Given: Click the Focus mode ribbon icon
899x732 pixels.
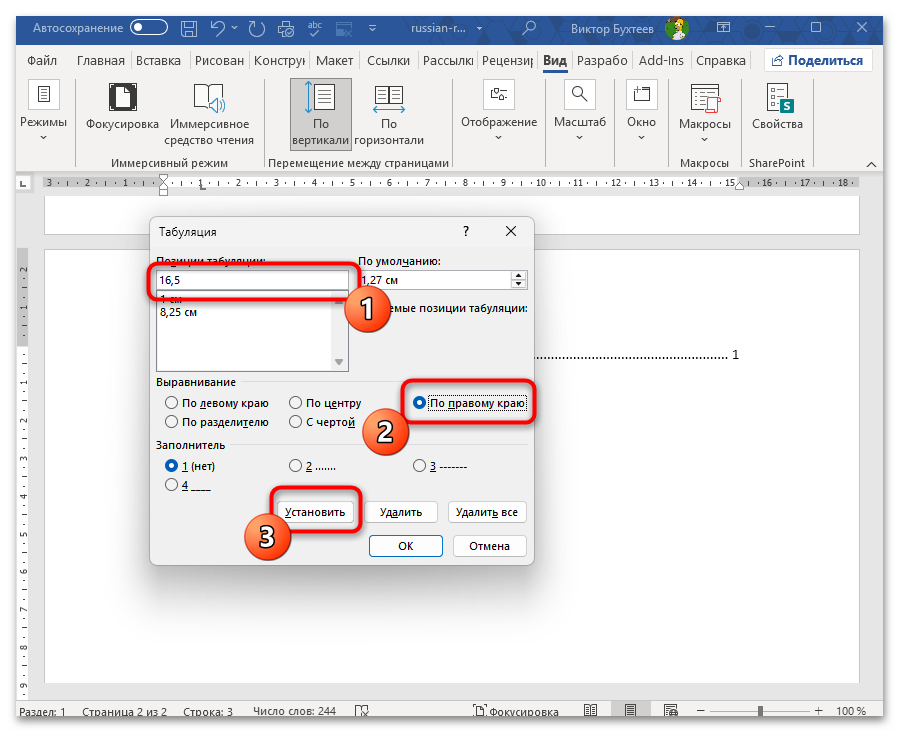Looking at the screenshot, I should (122, 97).
